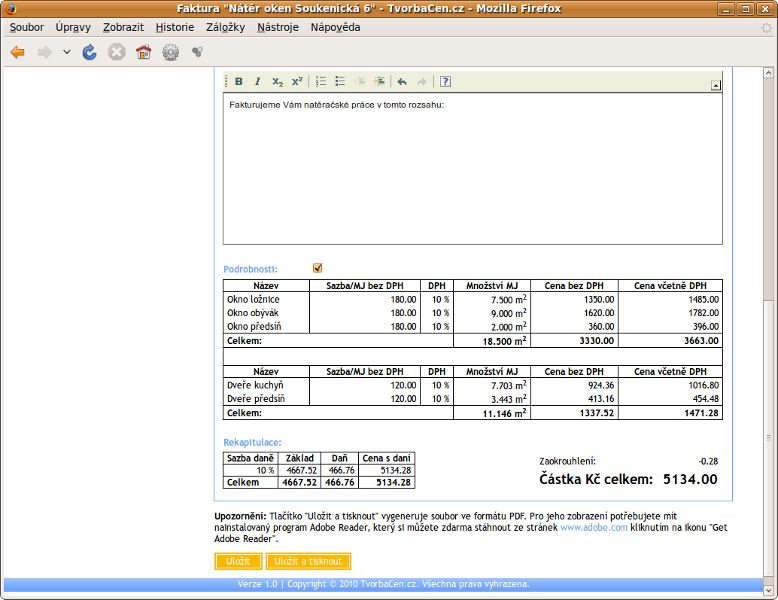
Task: Select the Okno ložnice row name
Action: coord(253,299)
